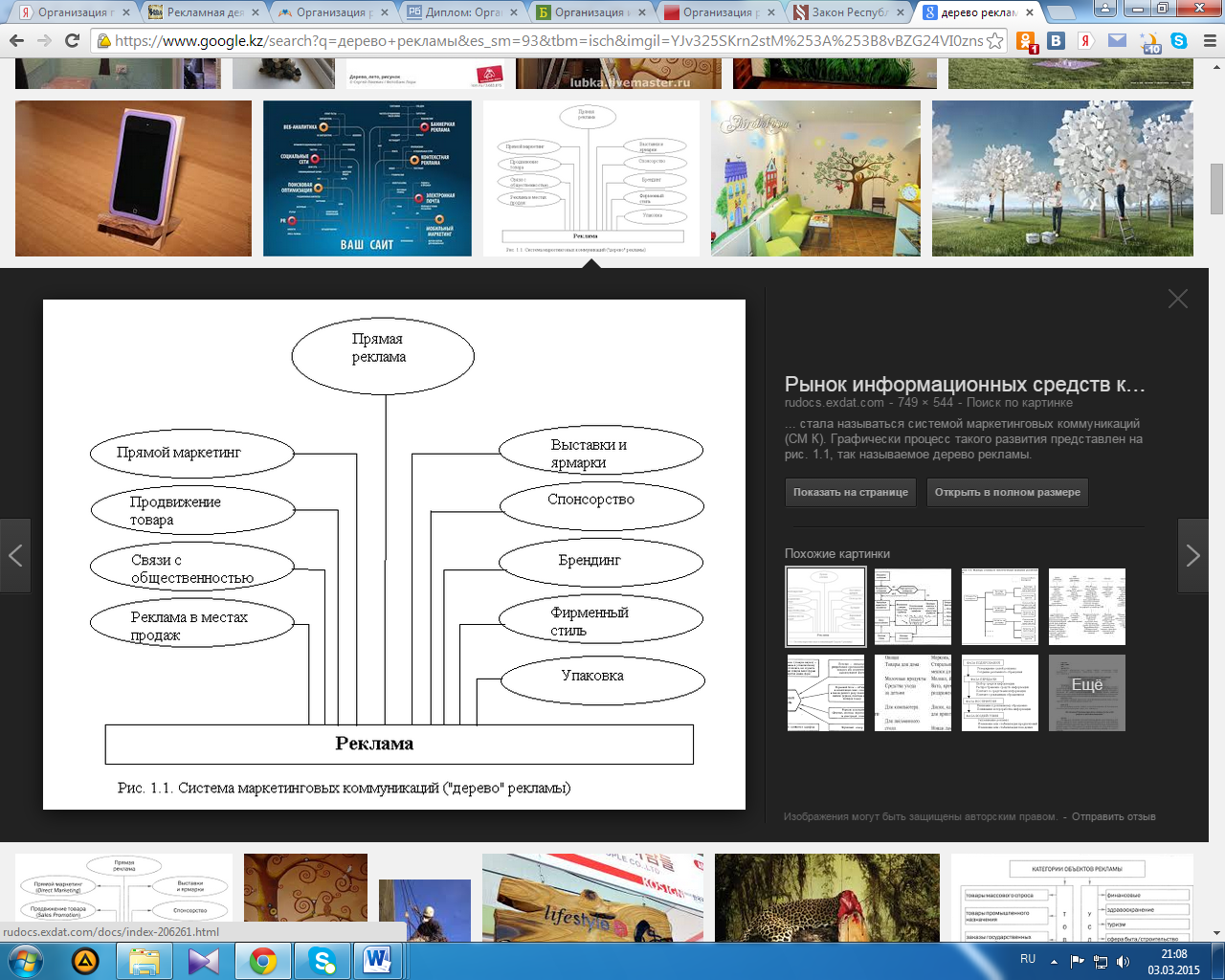Viewport: 1225px width, 980px height.
Task: Click the address bar URL field
Action: tap(548, 41)
